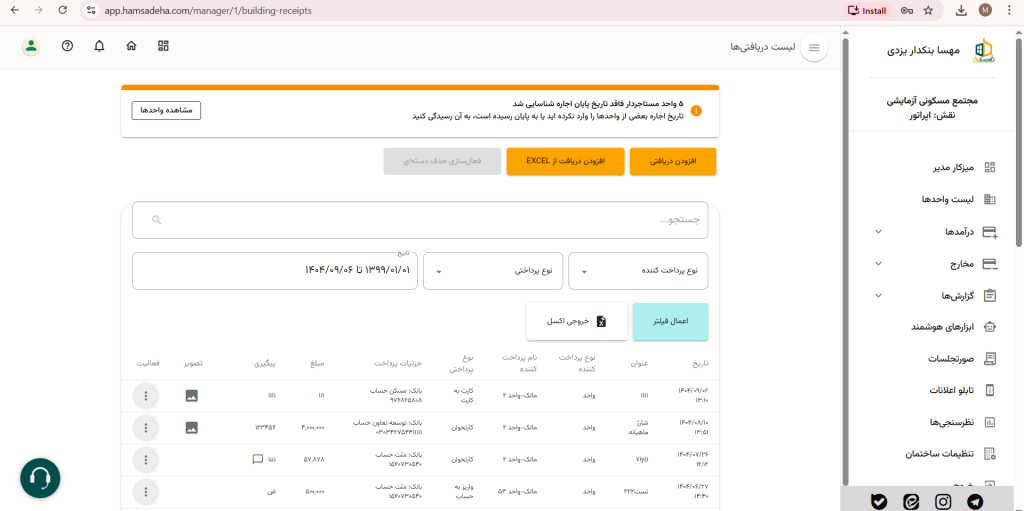The height and width of the screenshot is (511, 1024).
Task: Click the نظرسنجی‌ها chart icon
Action: (x=990, y=422)
